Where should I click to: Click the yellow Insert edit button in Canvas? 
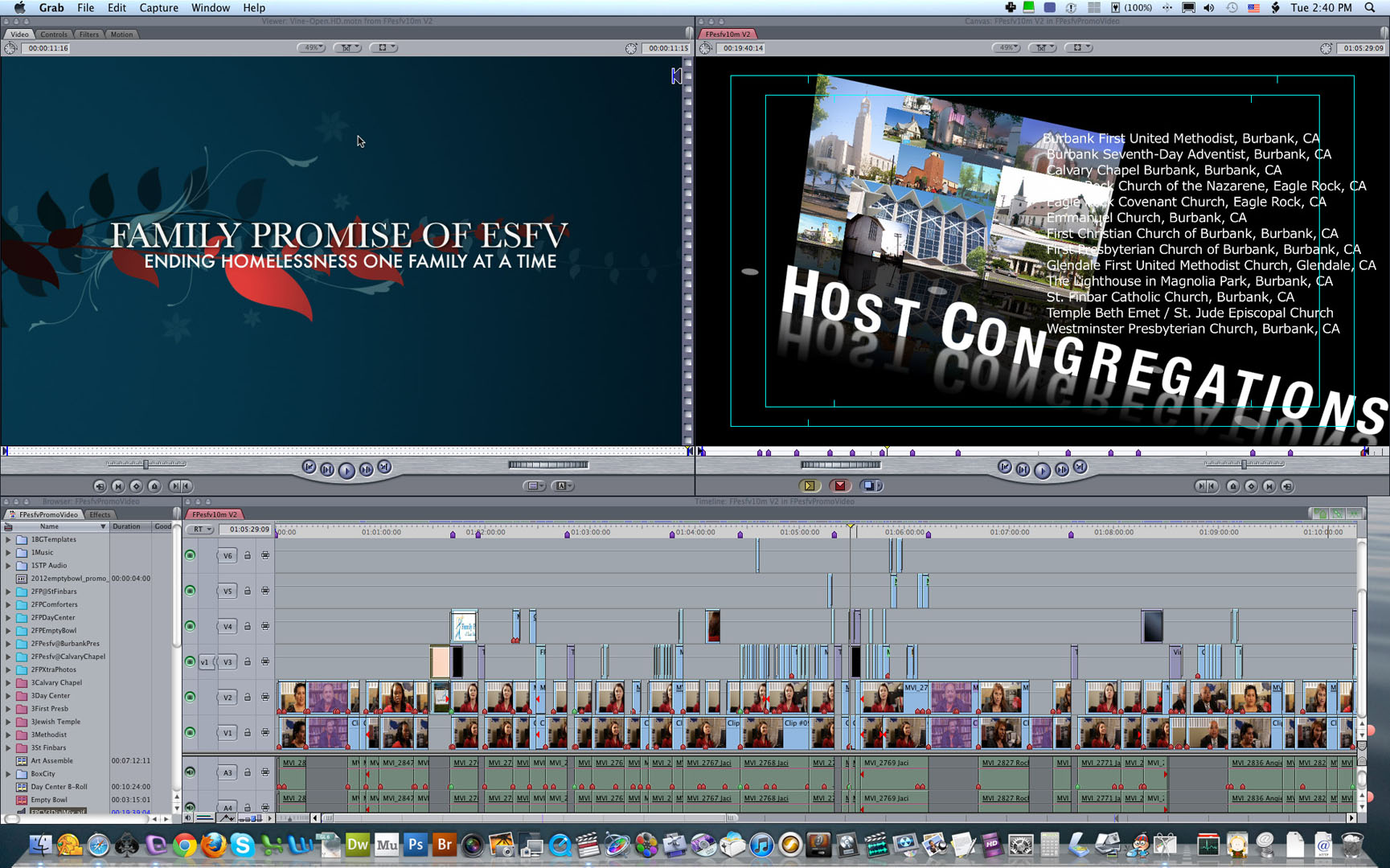810,485
